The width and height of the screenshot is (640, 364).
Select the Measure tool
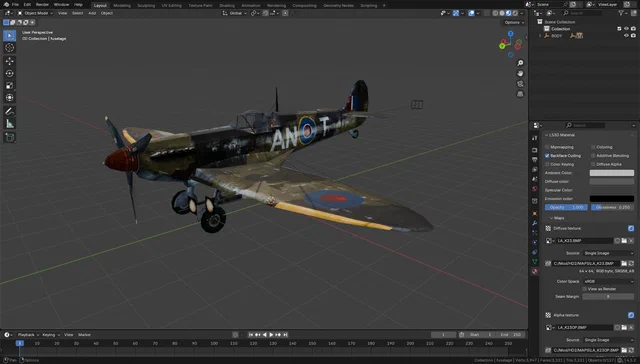[x=9, y=124]
